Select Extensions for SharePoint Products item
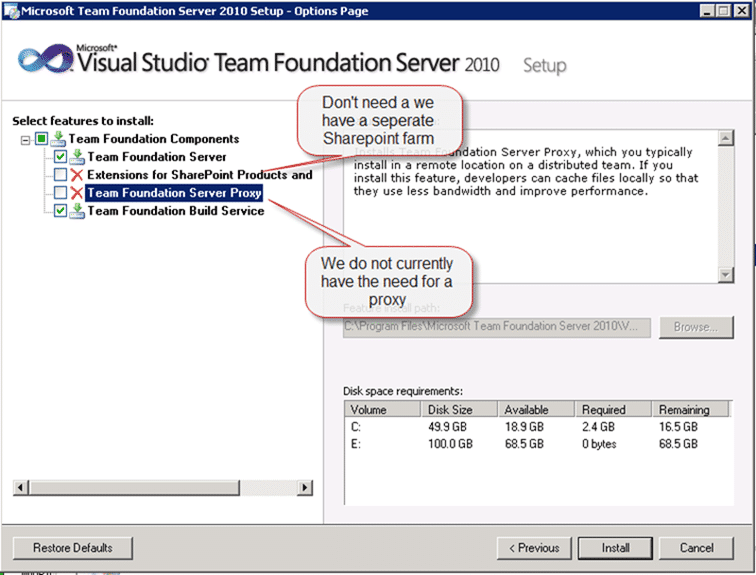This screenshot has height=575, width=756. (x=200, y=174)
